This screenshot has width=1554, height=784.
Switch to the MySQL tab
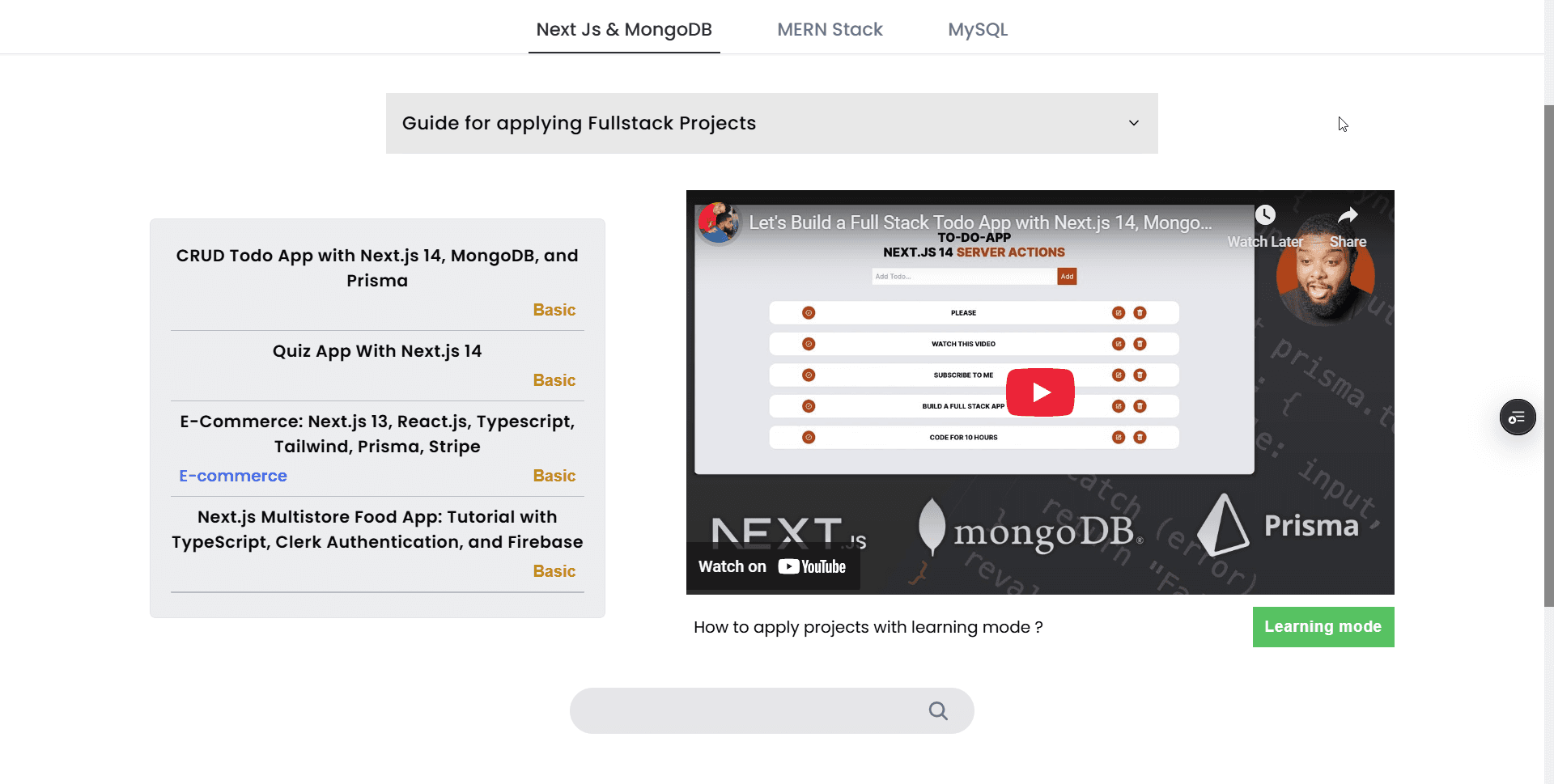(977, 29)
